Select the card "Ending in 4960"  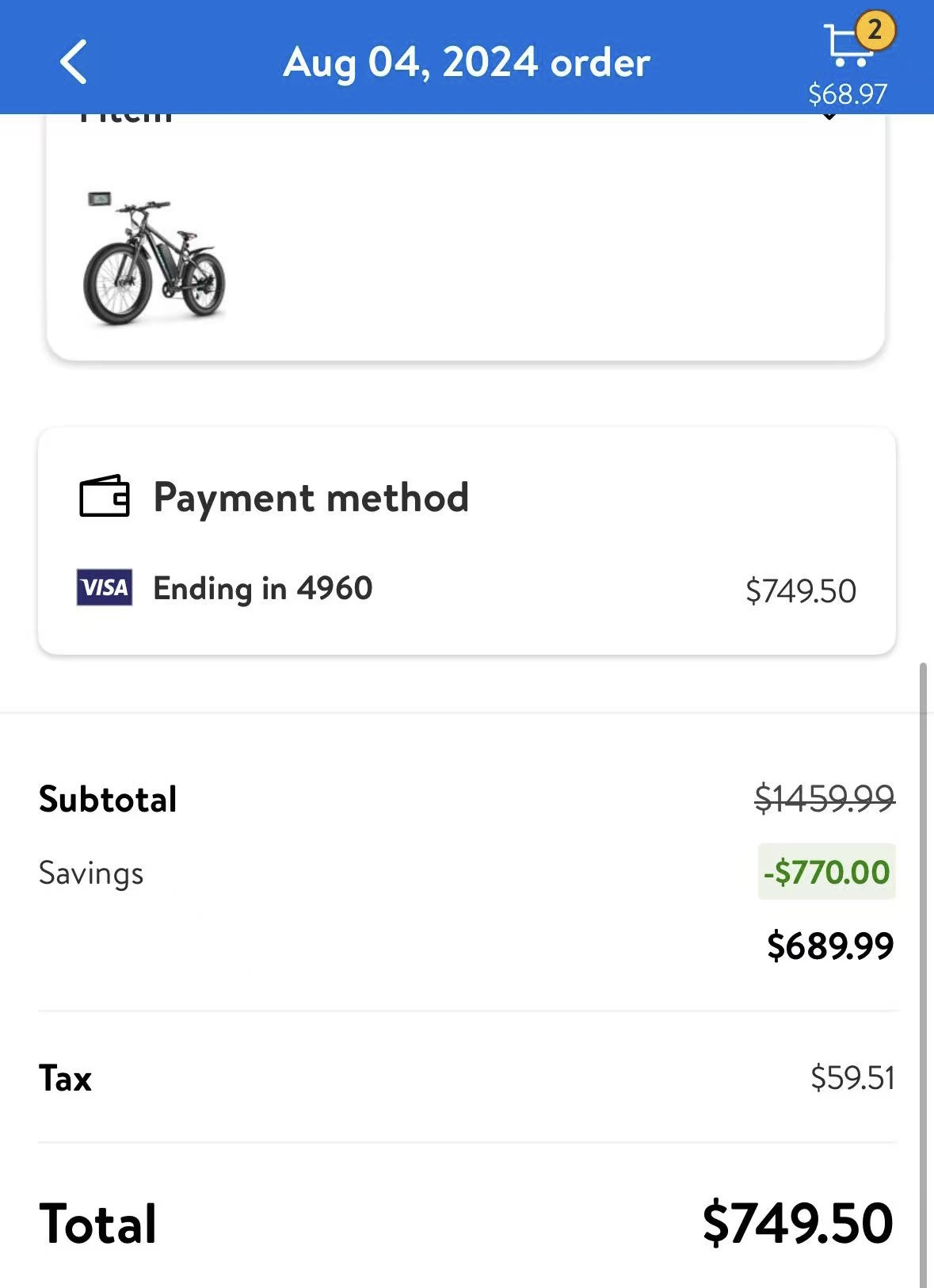click(262, 588)
